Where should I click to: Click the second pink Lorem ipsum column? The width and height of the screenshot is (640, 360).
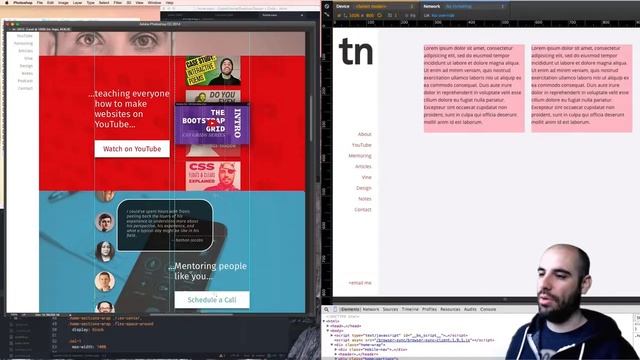point(582,88)
